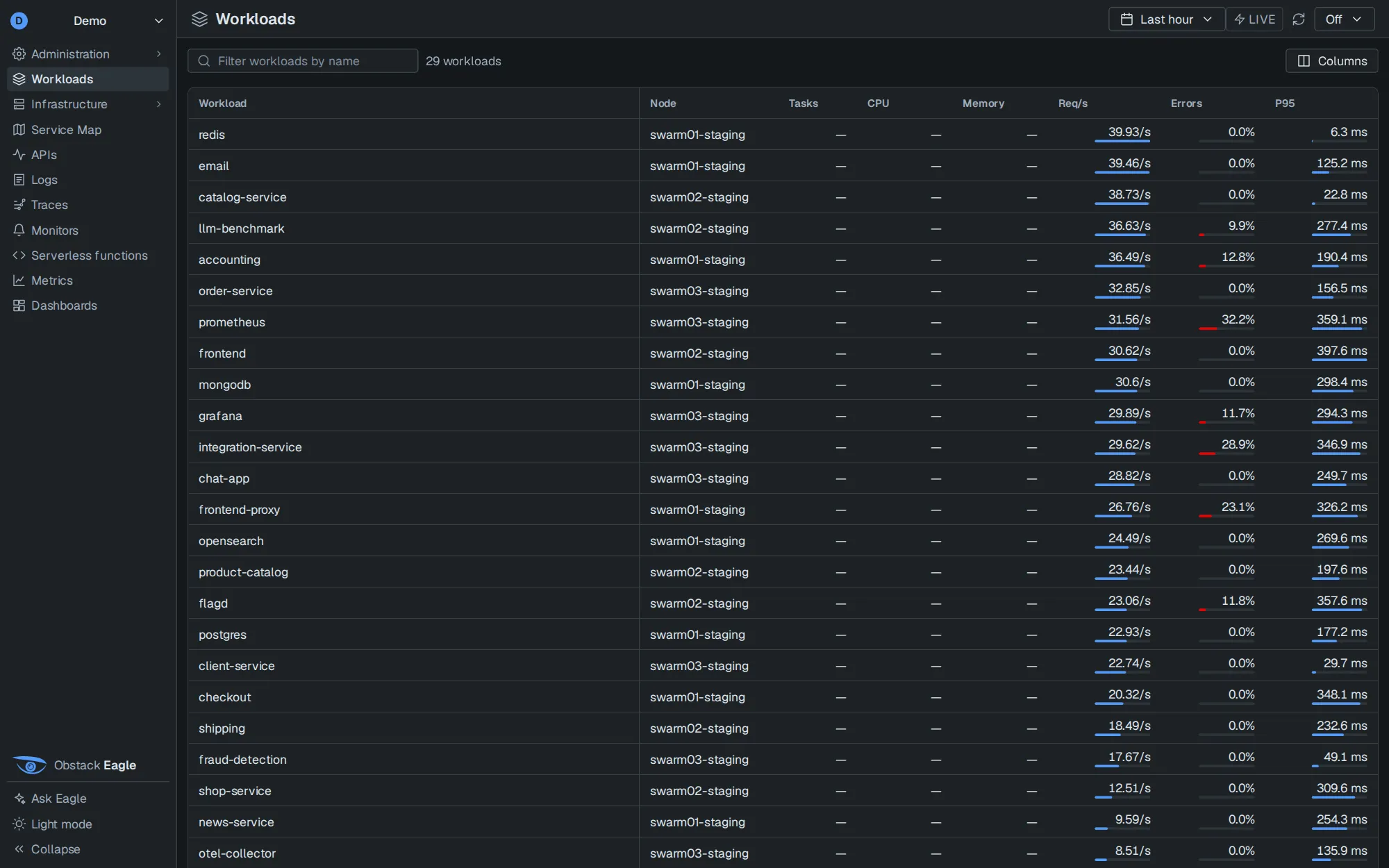Screen dimensions: 1389x868
Task: Open Dashboards section
Action: pos(88,306)
